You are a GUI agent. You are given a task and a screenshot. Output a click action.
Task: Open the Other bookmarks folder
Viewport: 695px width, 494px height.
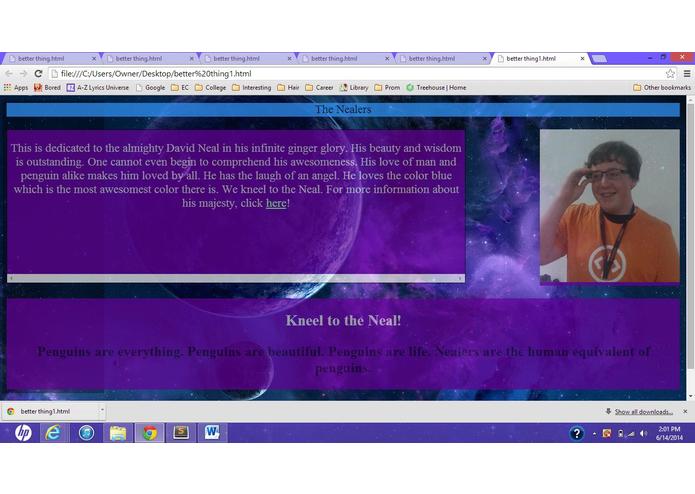[662, 88]
